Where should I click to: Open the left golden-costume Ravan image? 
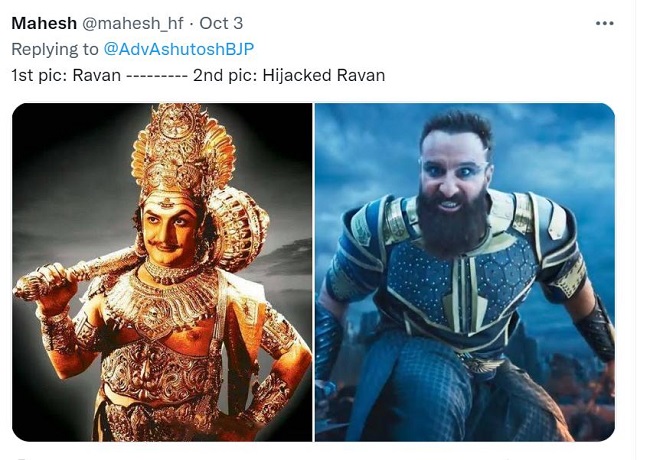click(x=162, y=272)
